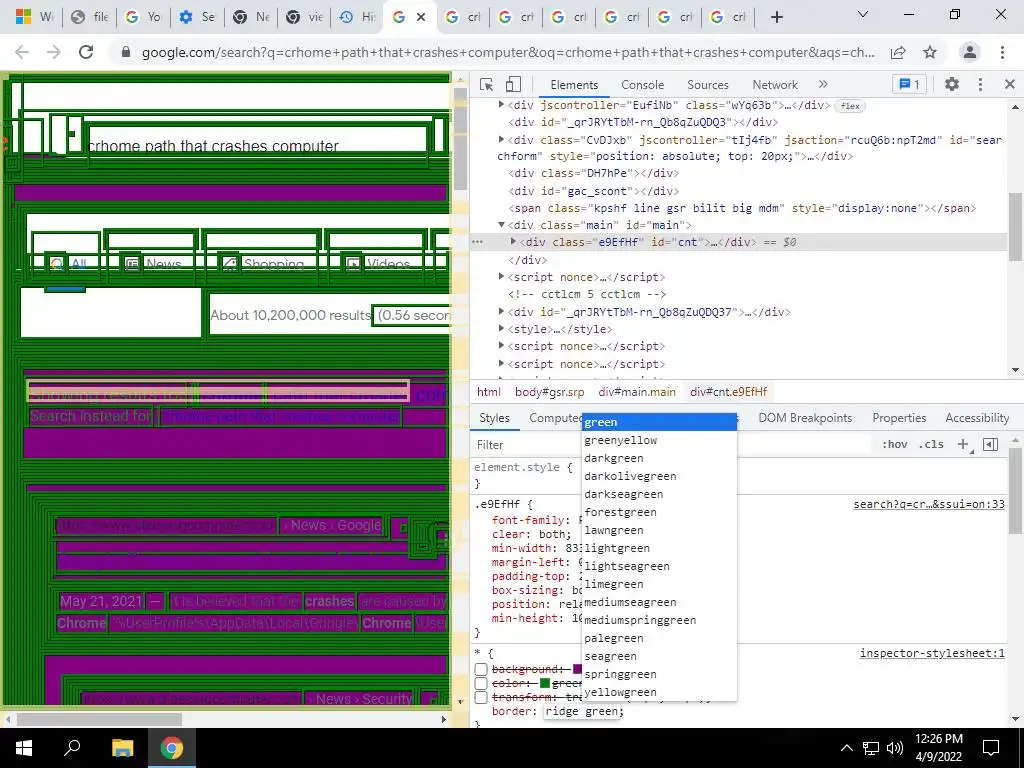Open the Accessibility pane tab
Image resolution: width=1024 pixels, height=768 pixels.
977,418
